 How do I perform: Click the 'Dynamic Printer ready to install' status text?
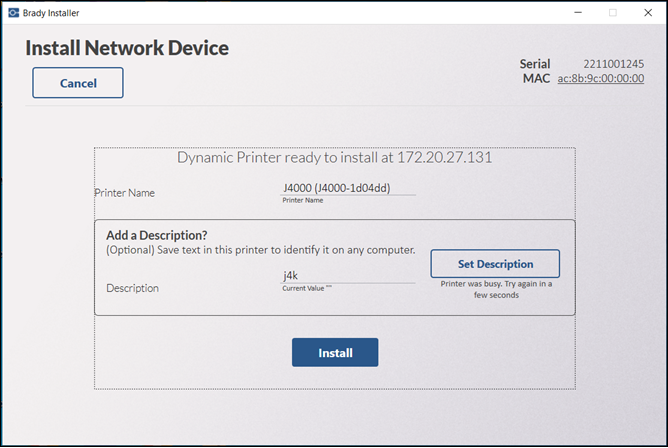335,158
